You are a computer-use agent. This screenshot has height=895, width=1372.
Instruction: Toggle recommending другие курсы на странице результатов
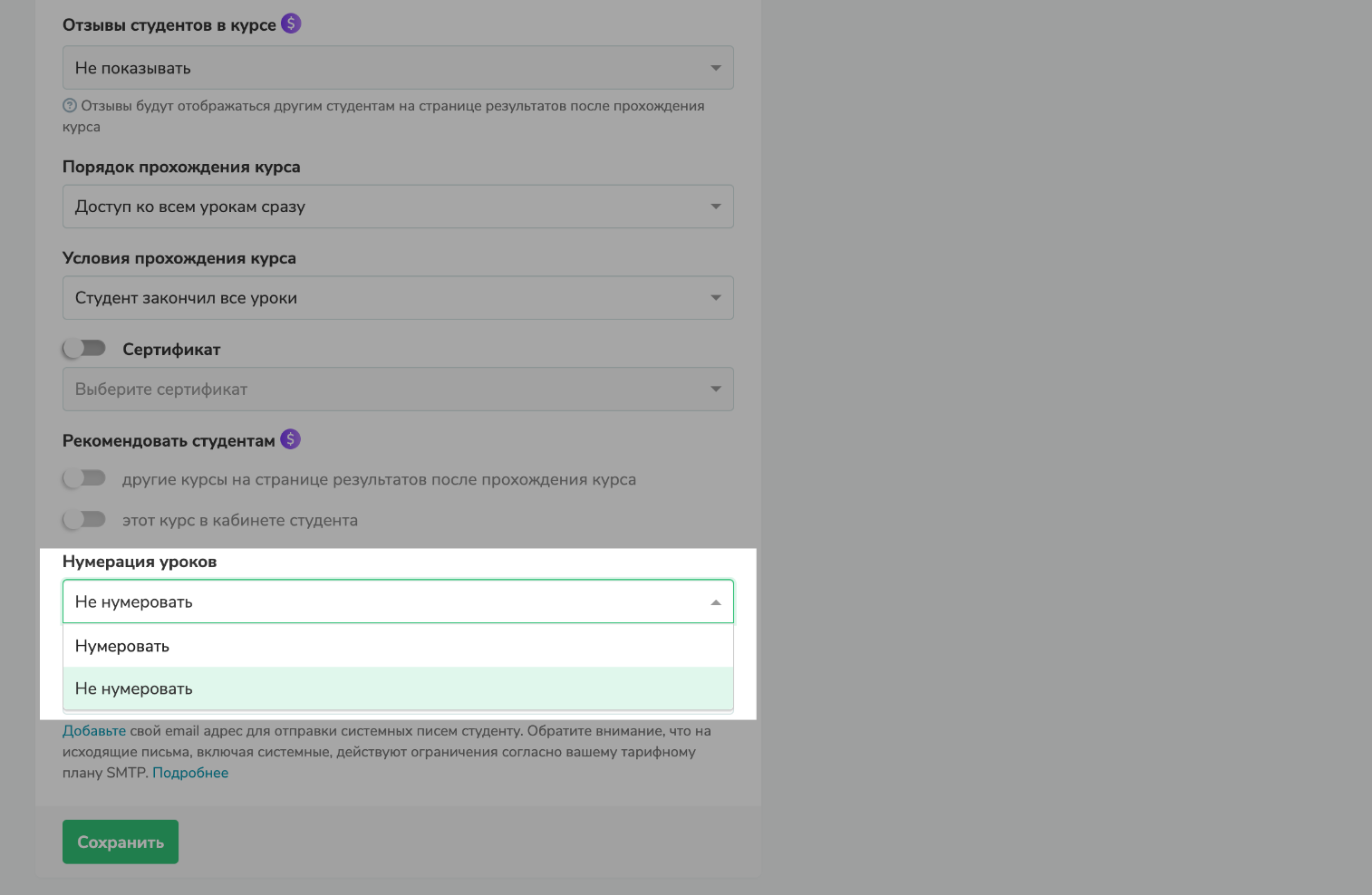tap(84, 478)
